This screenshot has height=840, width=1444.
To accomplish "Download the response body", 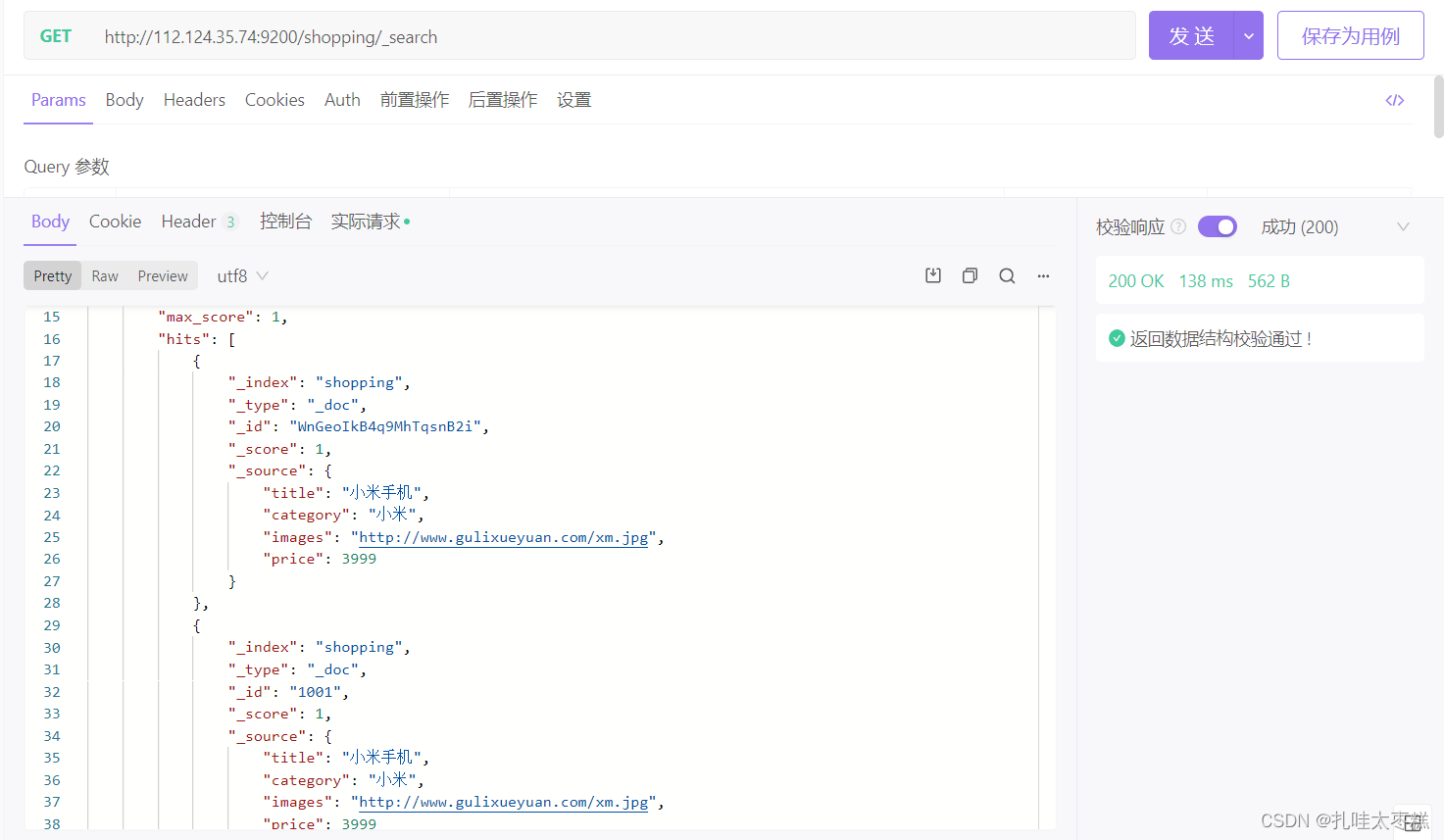I will (x=933, y=275).
